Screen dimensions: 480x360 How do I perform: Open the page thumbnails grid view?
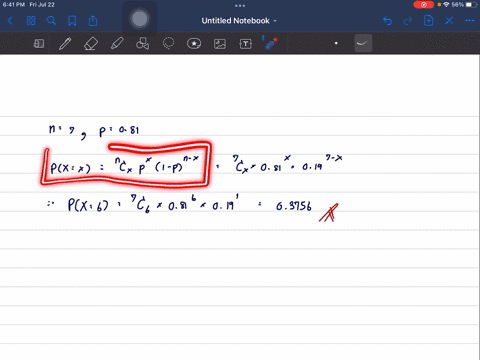pyautogui.click(x=31, y=21)
